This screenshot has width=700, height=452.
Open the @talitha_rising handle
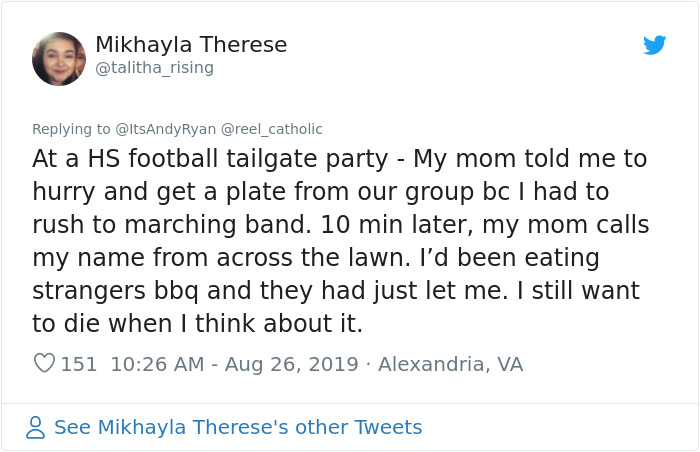coord(154,68)
